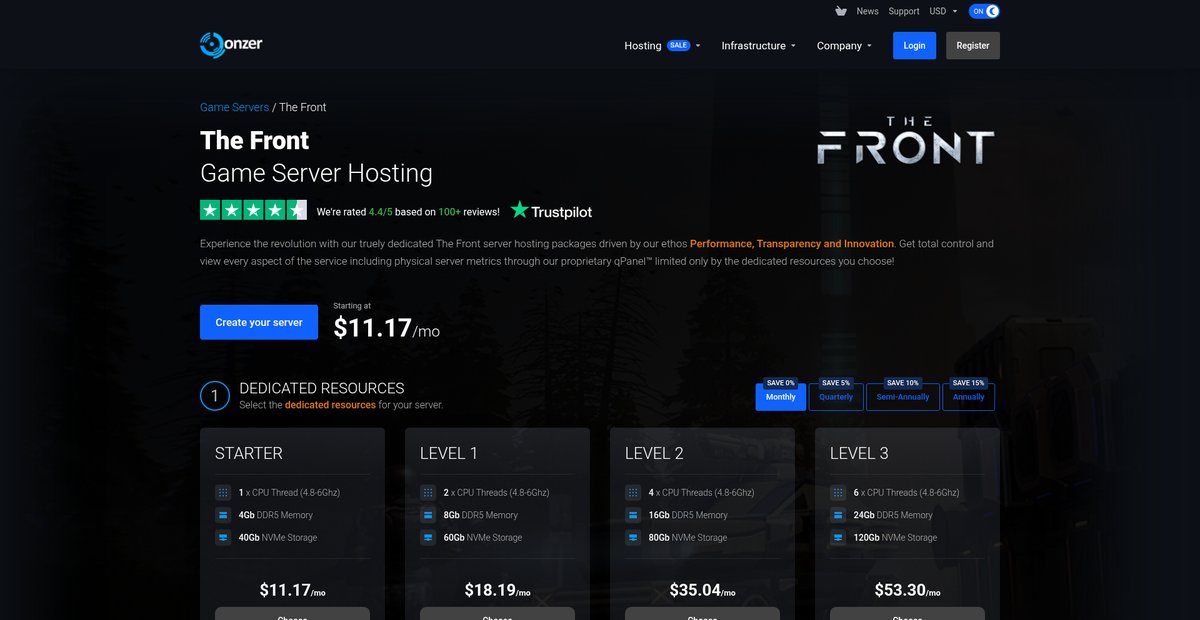Click Starter 4Gb memory icon
The height and width of the screenshot is (620, 1200).
coord(223,515)
